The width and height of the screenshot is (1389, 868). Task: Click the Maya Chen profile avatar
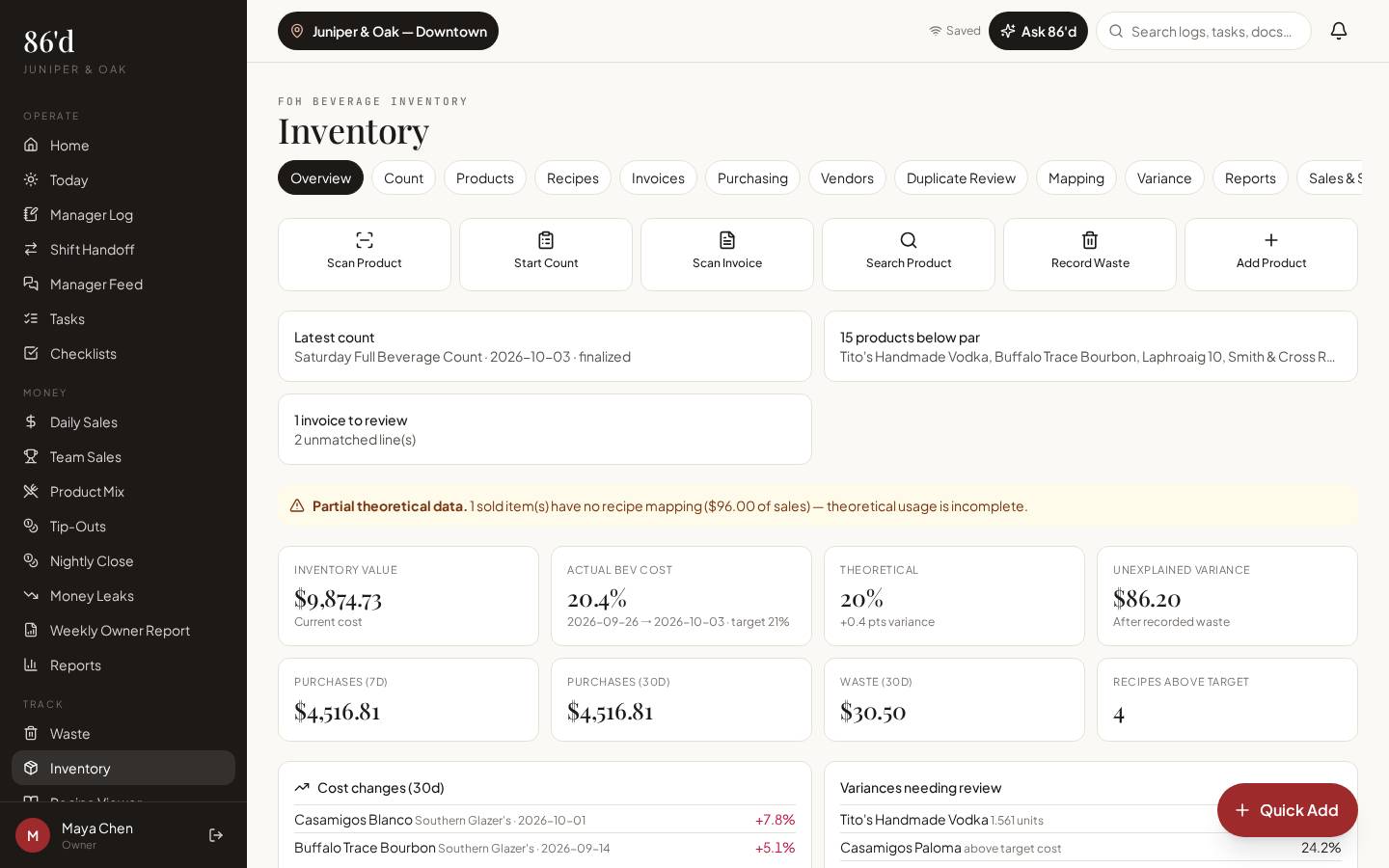point(33,835)
